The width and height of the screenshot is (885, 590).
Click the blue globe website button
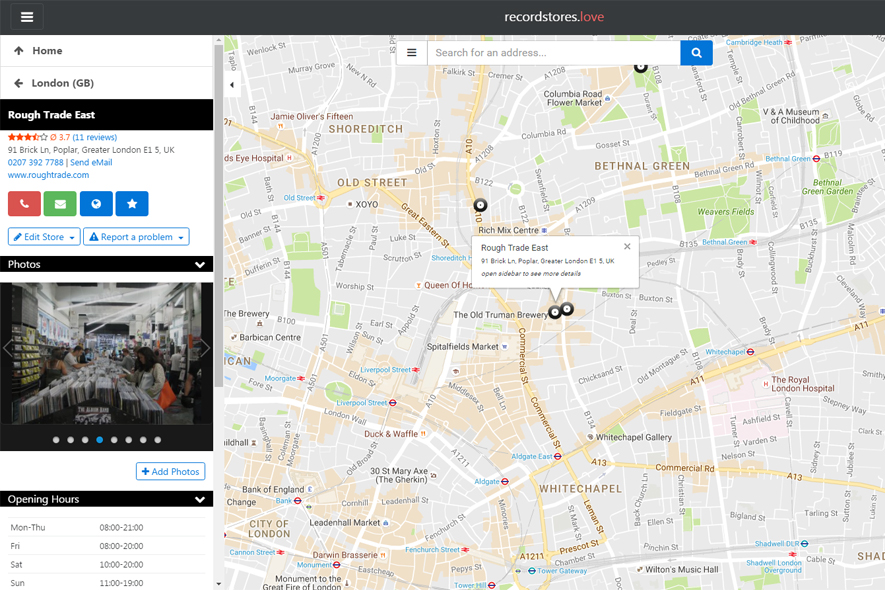click(x=96, y=204)
